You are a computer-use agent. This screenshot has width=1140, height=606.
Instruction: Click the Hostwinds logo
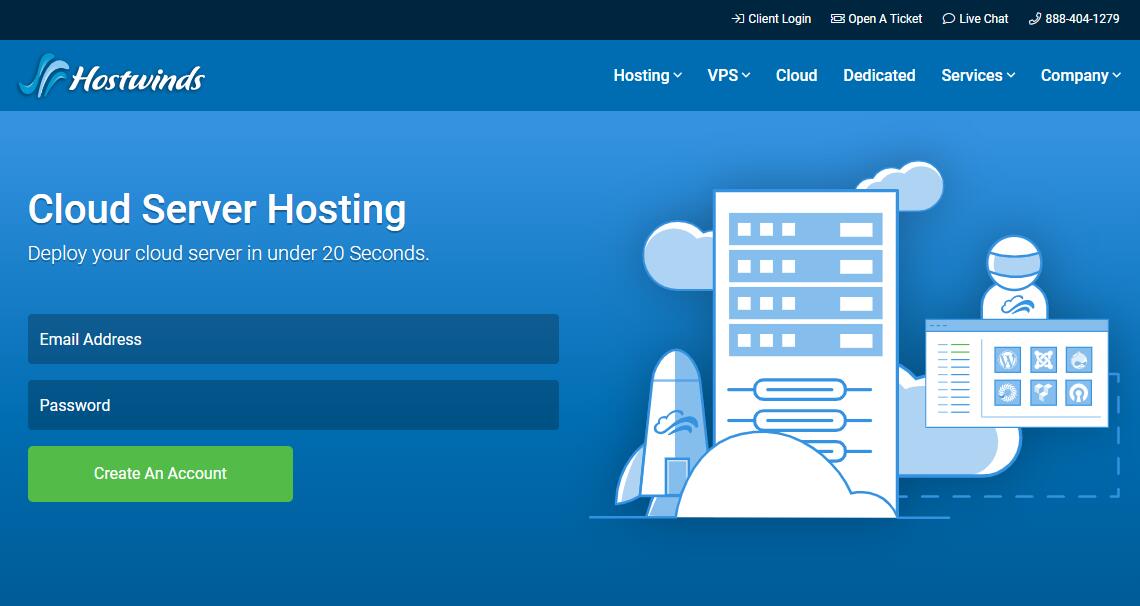tap(110, 75)
